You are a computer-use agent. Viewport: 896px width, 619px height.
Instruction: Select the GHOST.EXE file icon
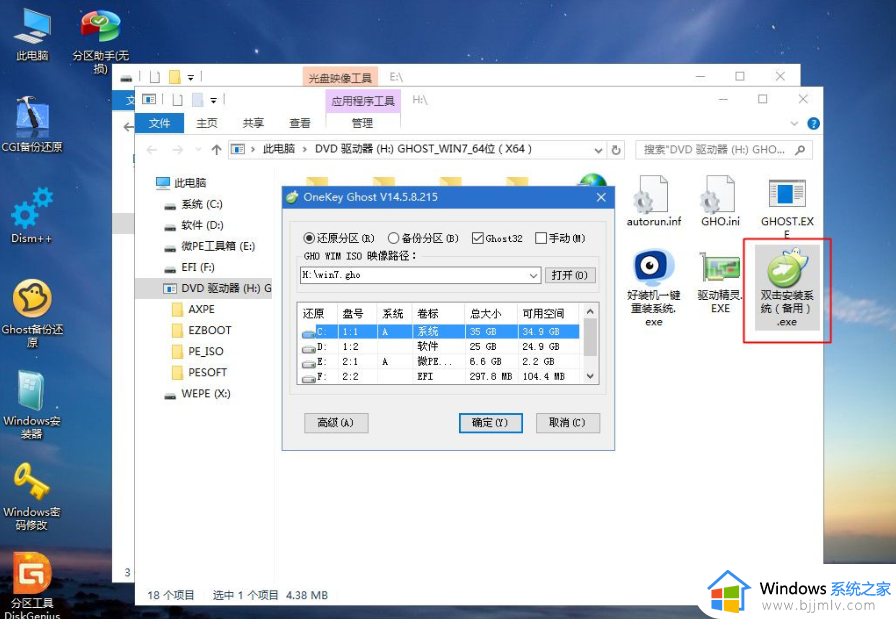point(787,207)
